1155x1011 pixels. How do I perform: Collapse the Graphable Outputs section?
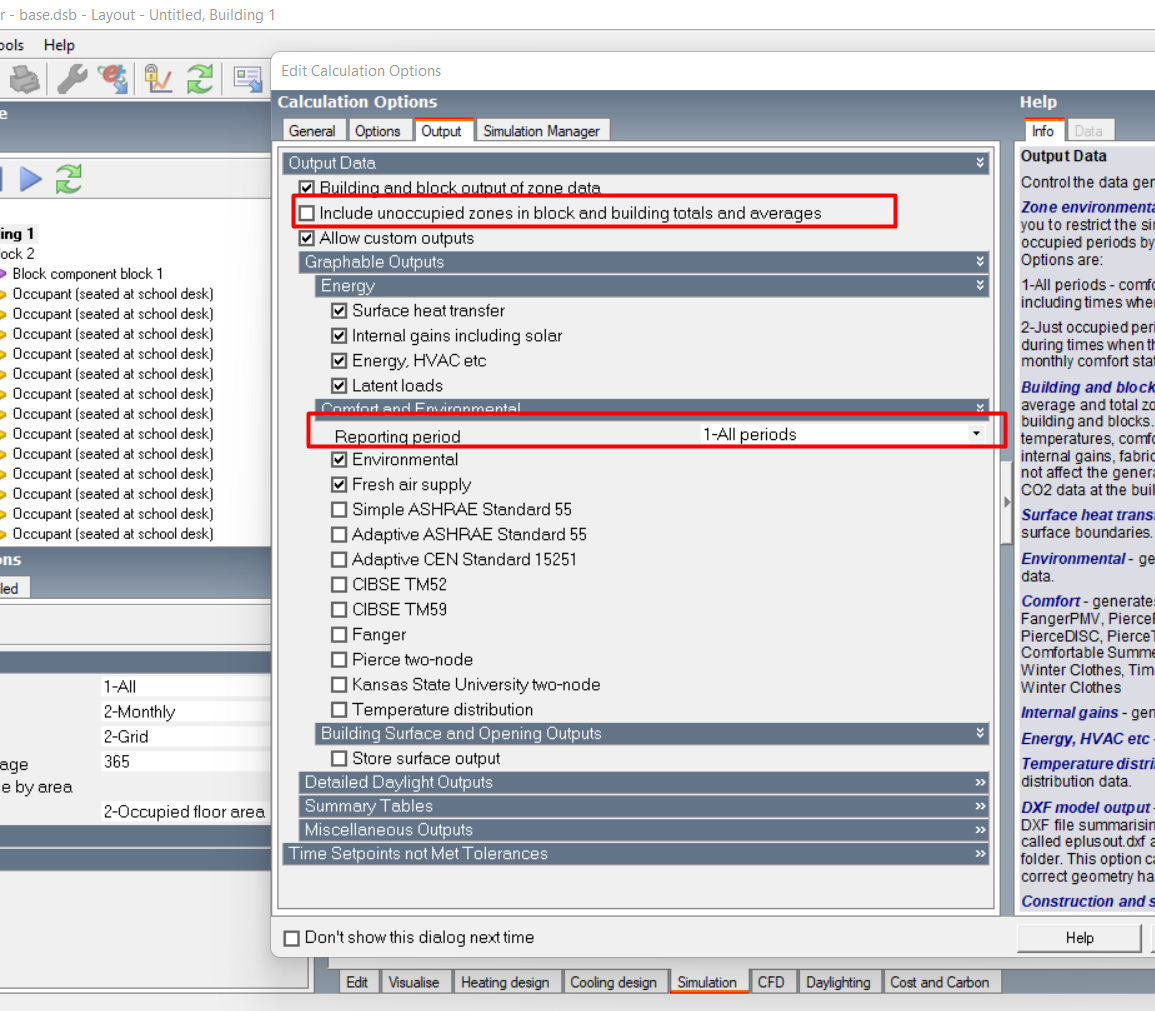[x=980, y=261]
